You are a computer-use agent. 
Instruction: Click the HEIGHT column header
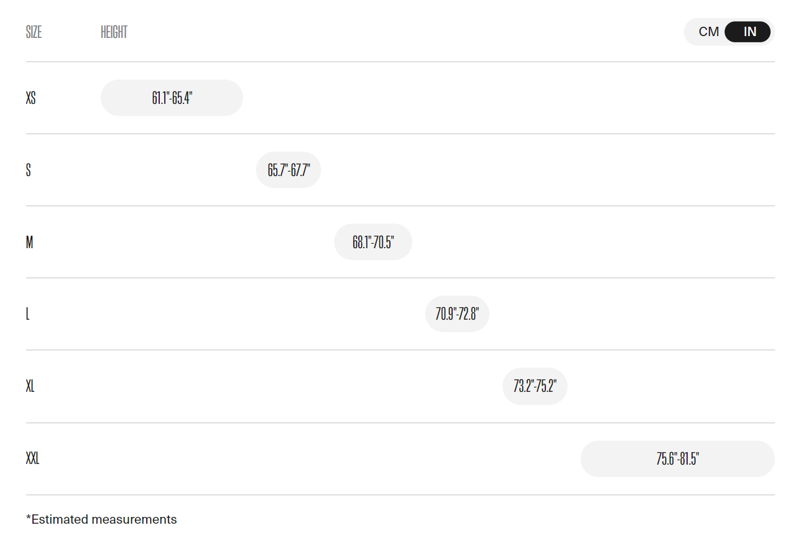114,32
